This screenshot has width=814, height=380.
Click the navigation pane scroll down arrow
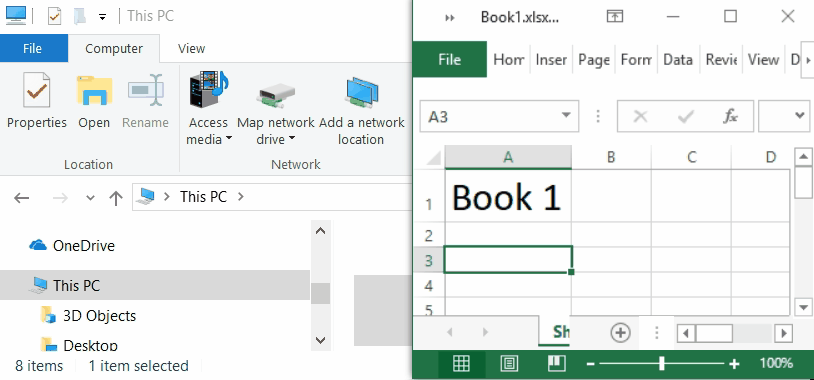click(320, 340)
